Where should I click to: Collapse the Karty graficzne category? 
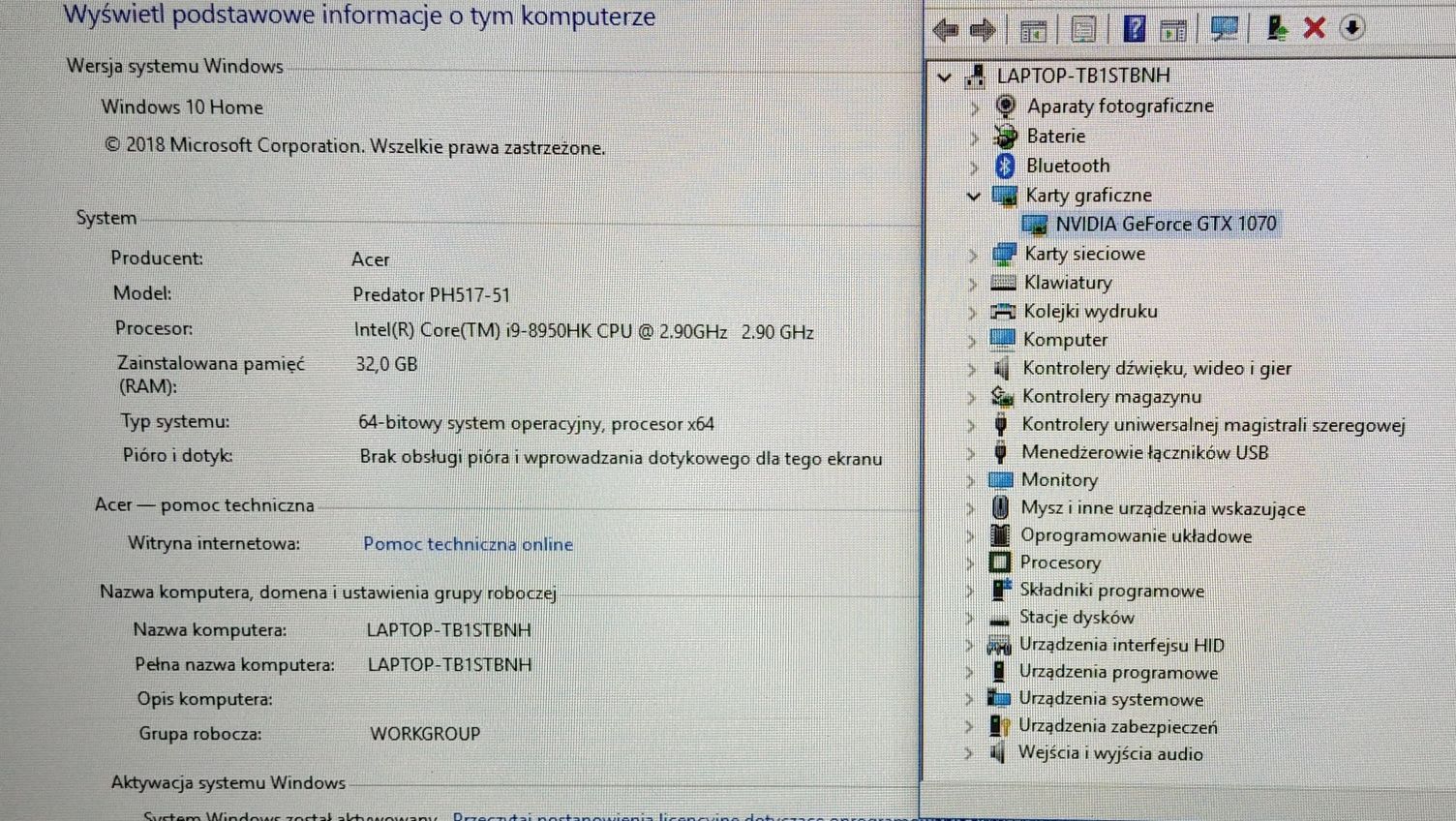(x=974, y=196)
